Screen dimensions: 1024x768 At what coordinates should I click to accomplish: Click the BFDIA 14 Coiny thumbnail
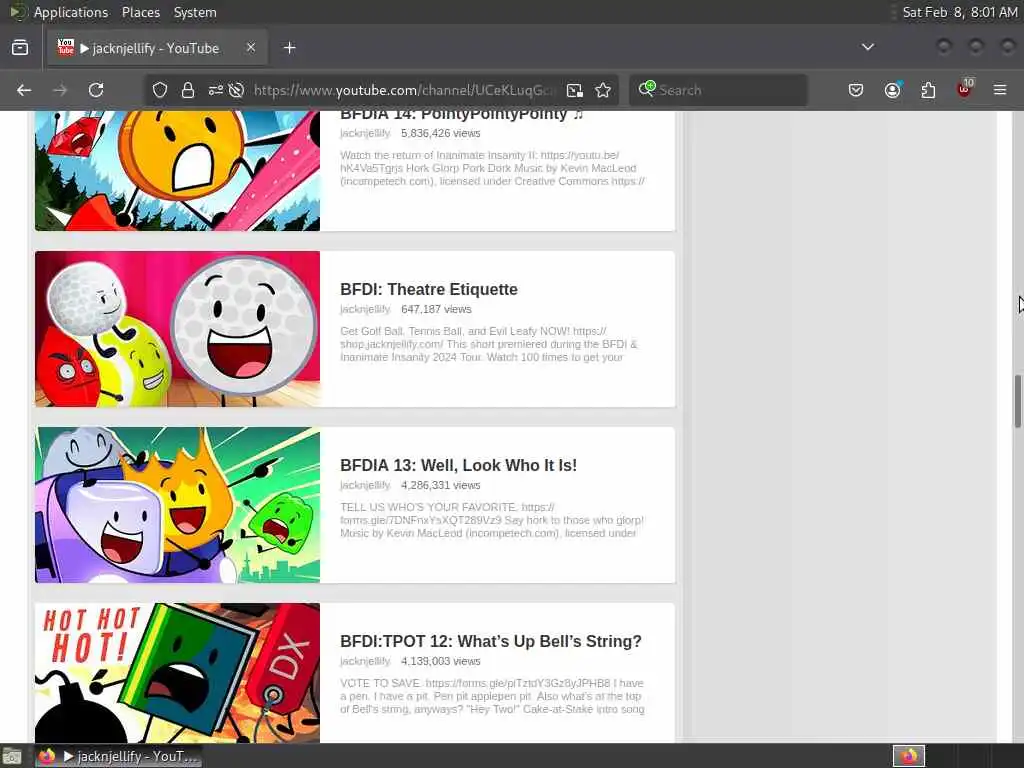click(x=178, y=171)
